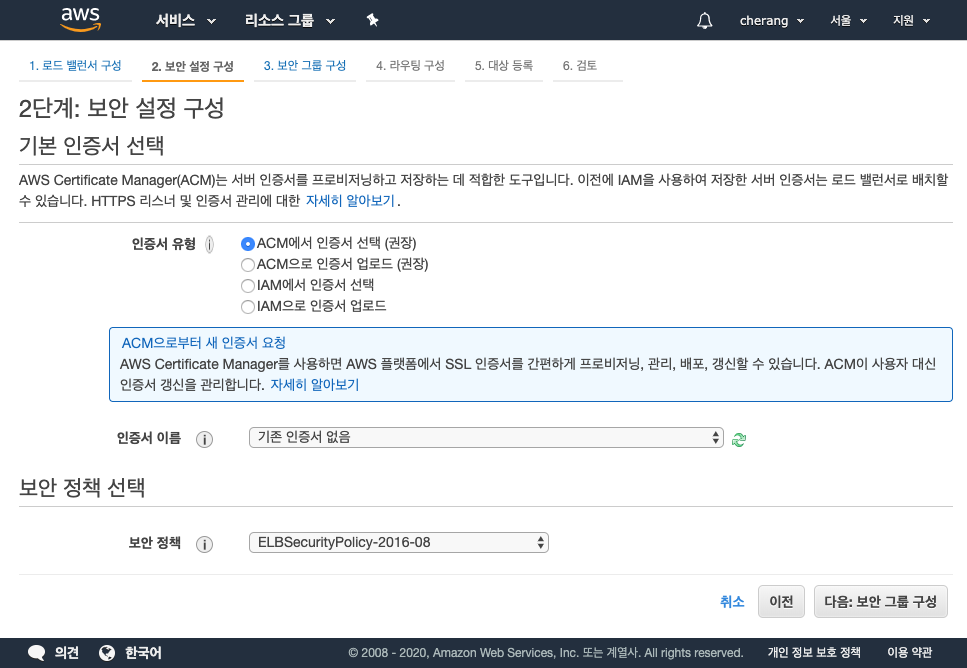
Task: Open the 의견 feedback speech bubble icon
Action: (36, 653)
